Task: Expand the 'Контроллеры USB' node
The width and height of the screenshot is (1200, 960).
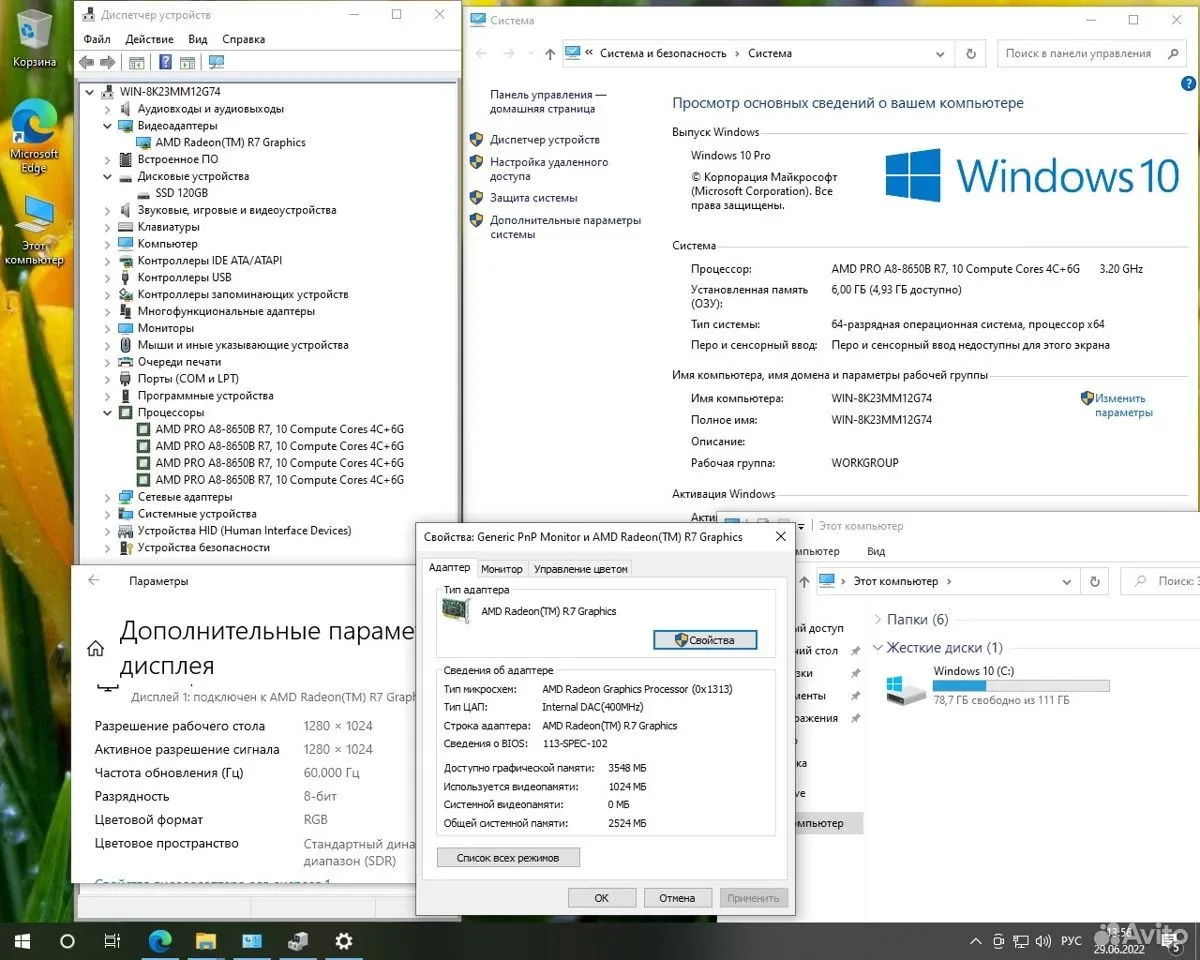Action: point(108,278)
